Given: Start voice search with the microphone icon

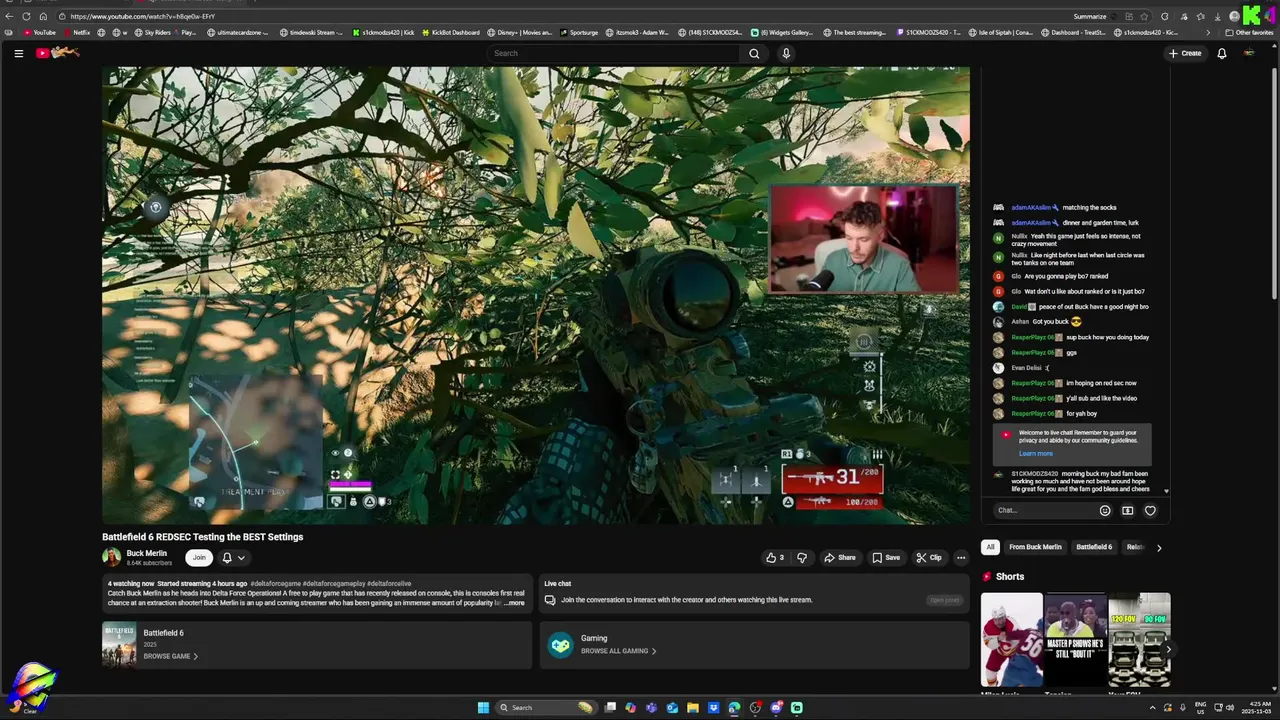Looking at the screenshot, I should (786, 53).
